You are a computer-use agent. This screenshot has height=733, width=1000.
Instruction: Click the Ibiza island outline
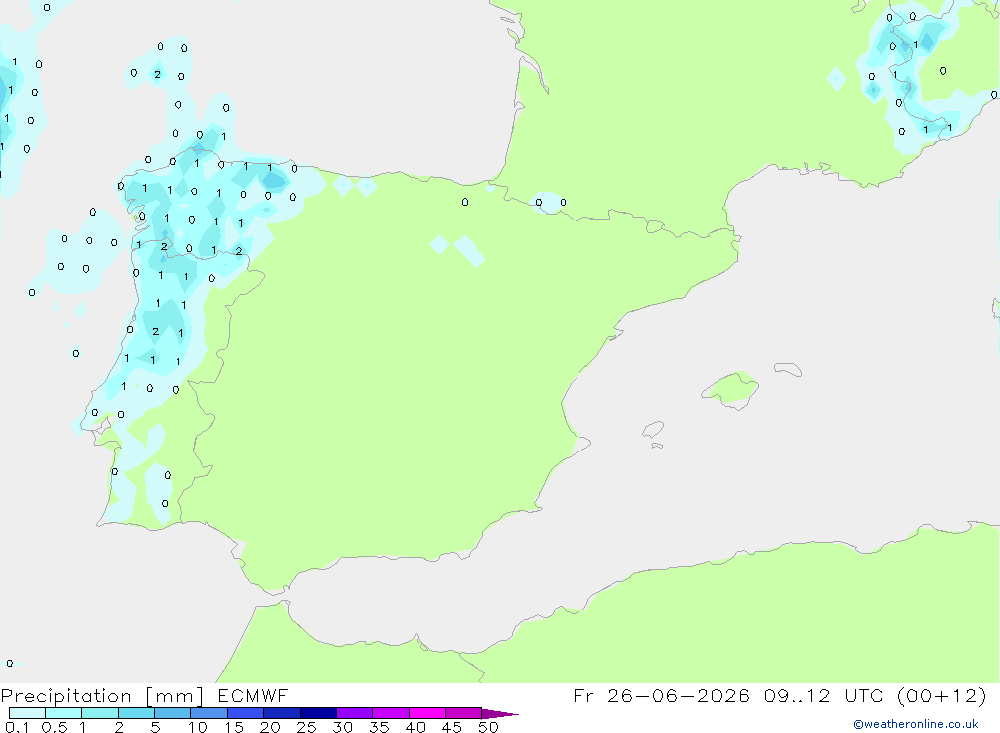click(653, 429)
